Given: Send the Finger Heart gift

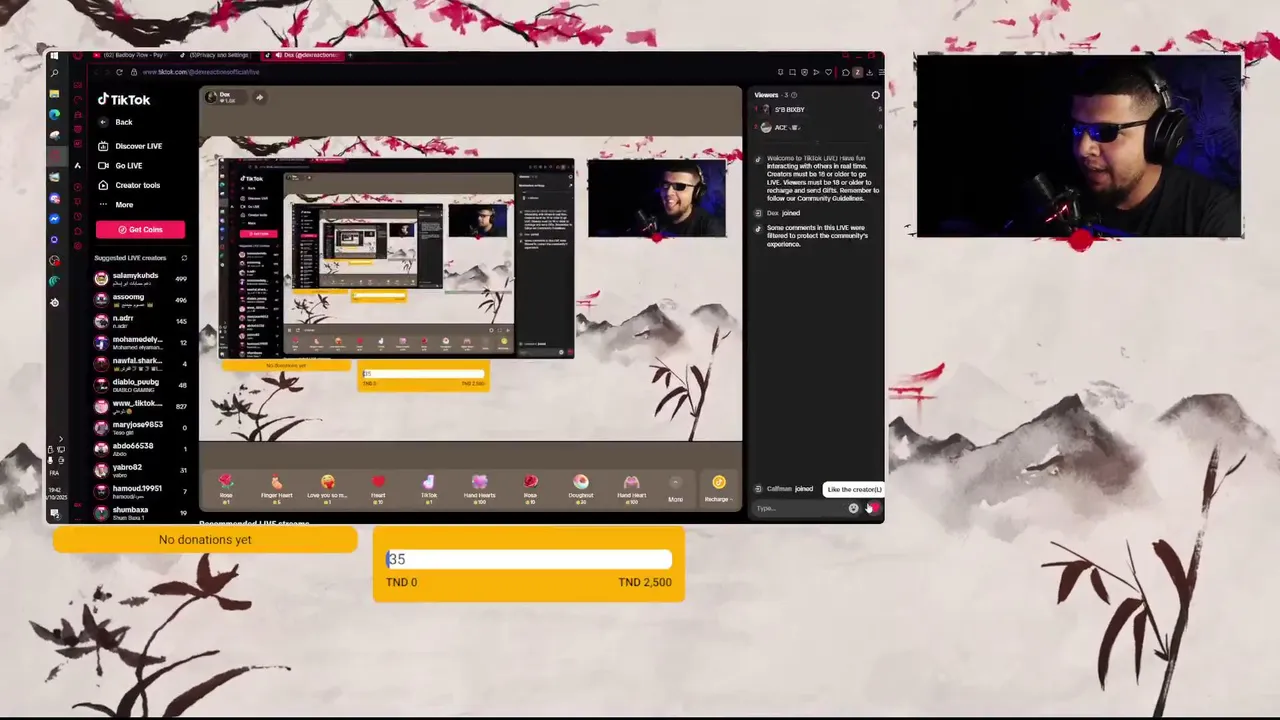Looking at the screenshot, I should tap(277, 488).
